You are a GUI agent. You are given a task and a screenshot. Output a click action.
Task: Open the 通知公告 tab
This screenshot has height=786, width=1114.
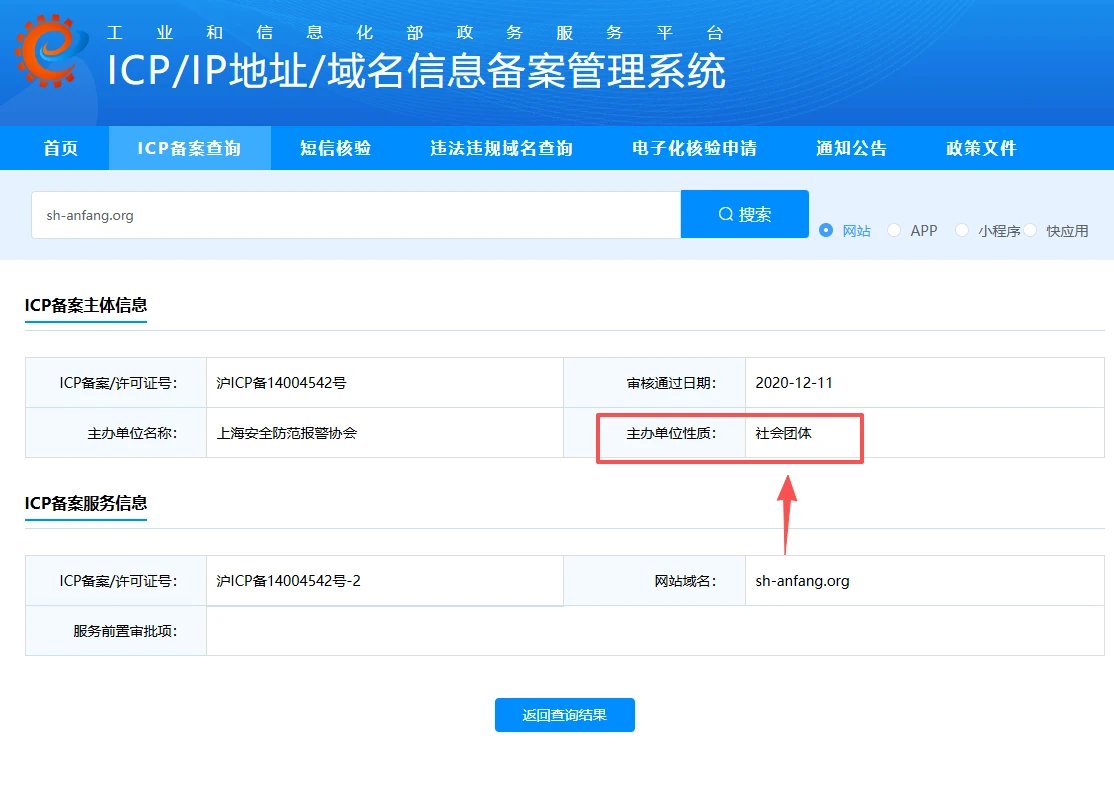(x=851, y=148)
